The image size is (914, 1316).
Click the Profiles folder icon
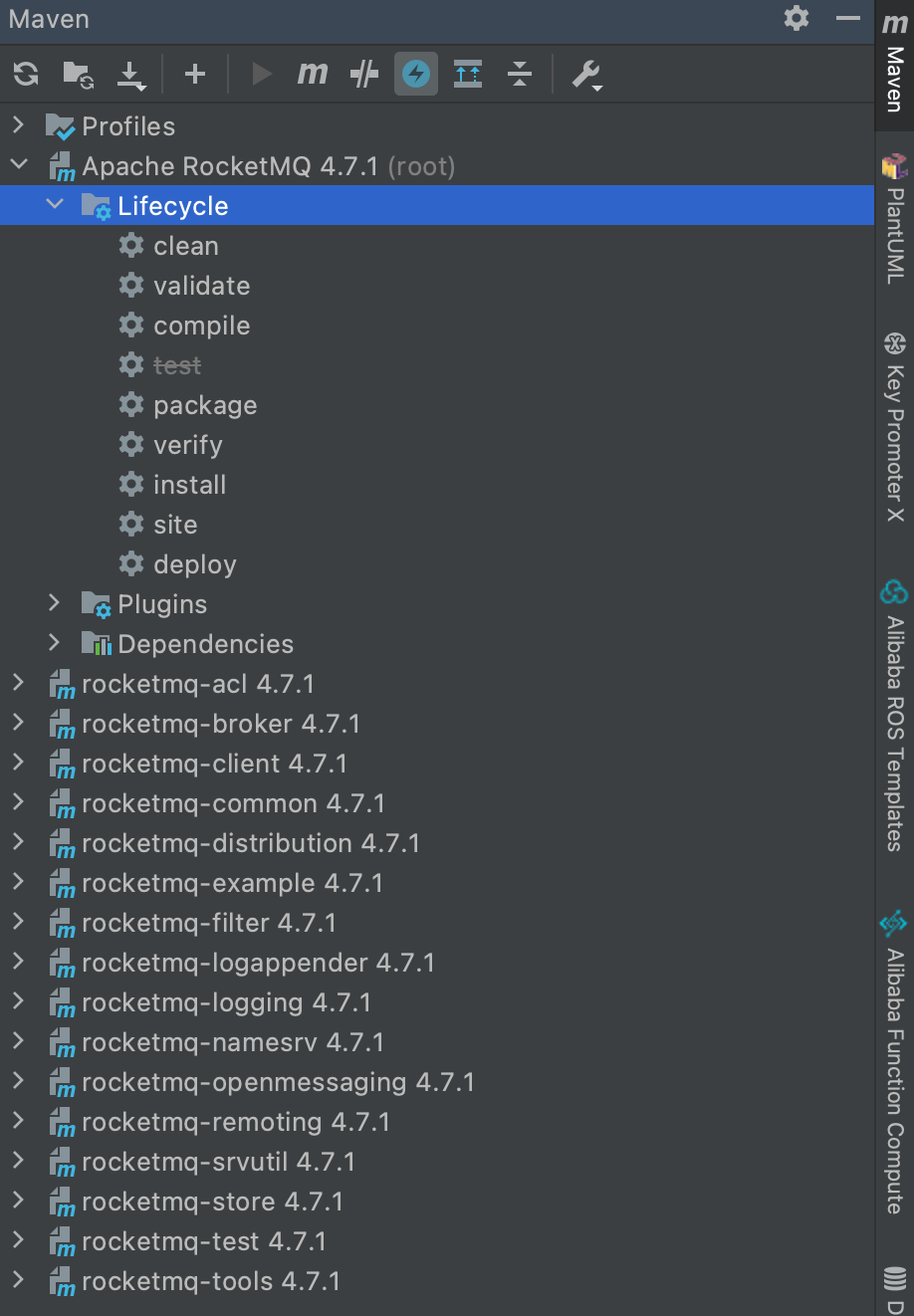(60, 126)
